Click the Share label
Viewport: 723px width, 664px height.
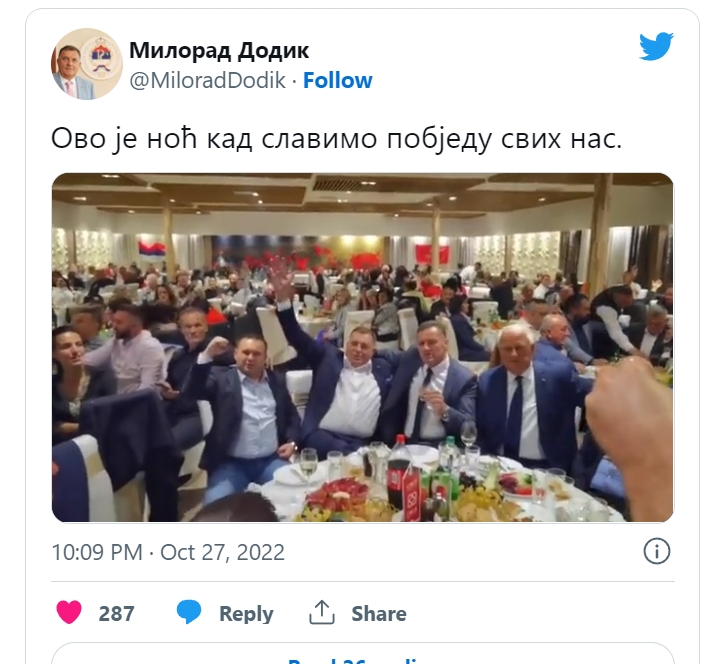pyautogui.click(x=379, y=614)
